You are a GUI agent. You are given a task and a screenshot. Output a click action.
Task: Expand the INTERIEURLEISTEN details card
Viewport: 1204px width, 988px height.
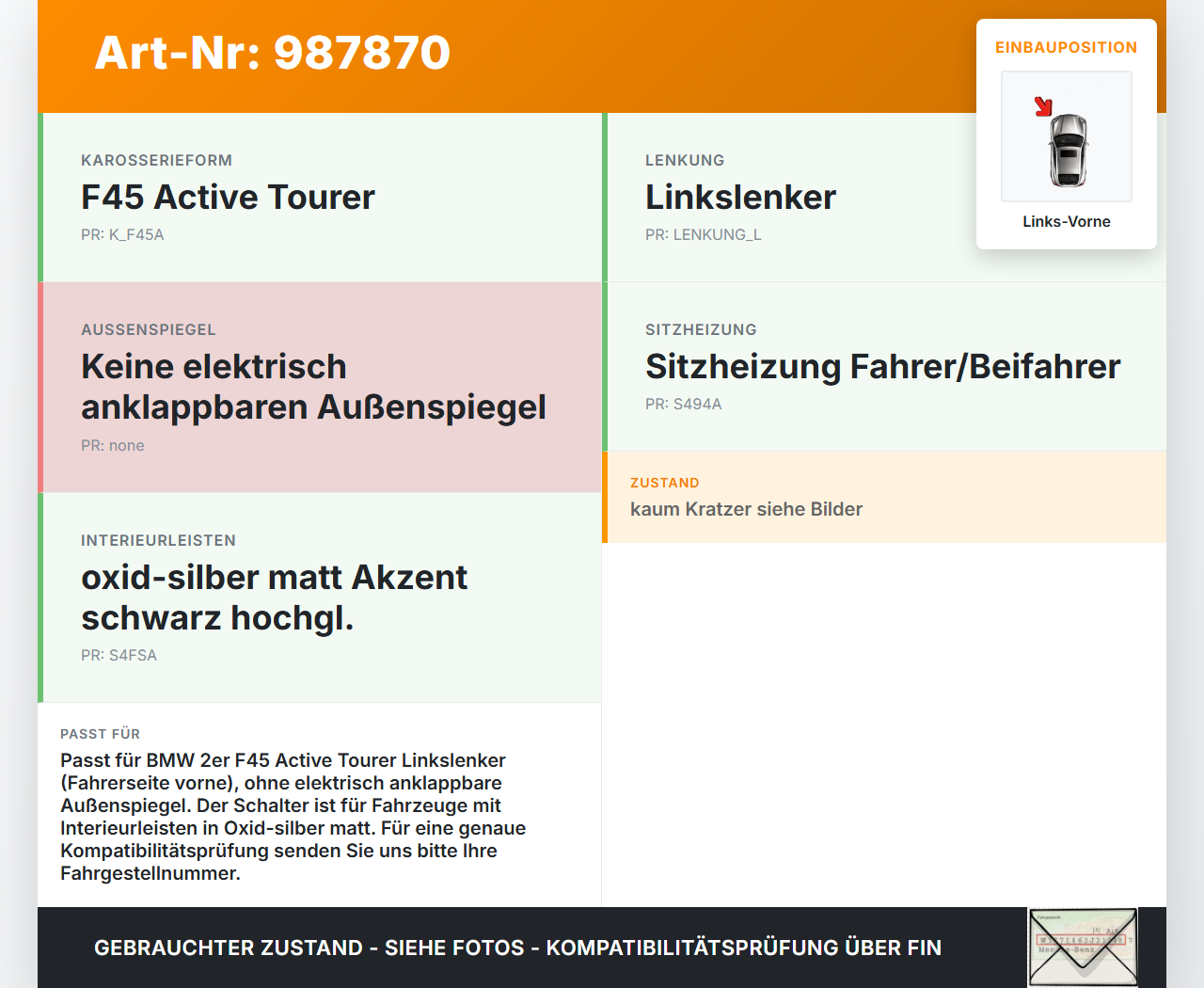pos(320,597)
